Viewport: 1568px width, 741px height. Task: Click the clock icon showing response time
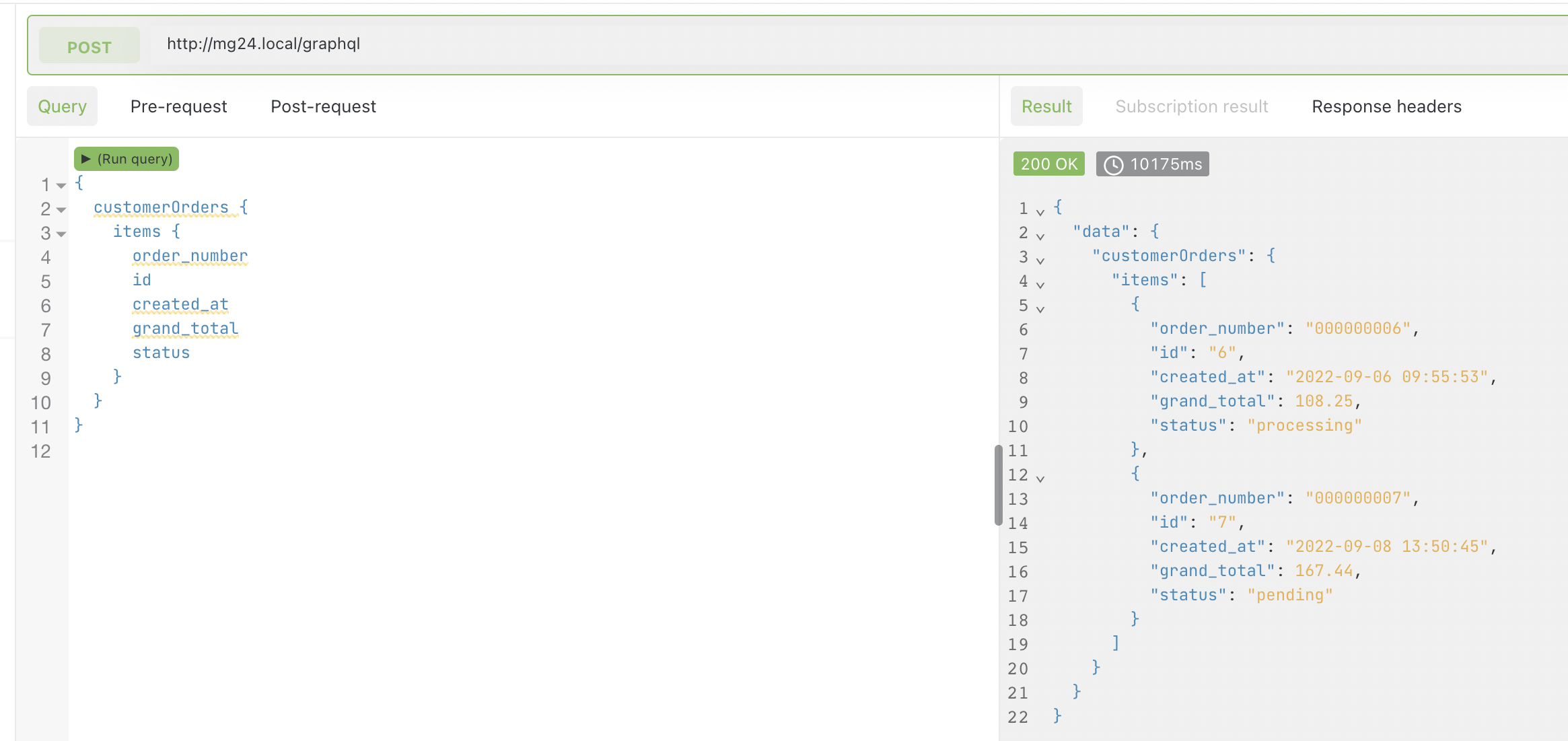pyautogui.click(x=1114, y=164)
